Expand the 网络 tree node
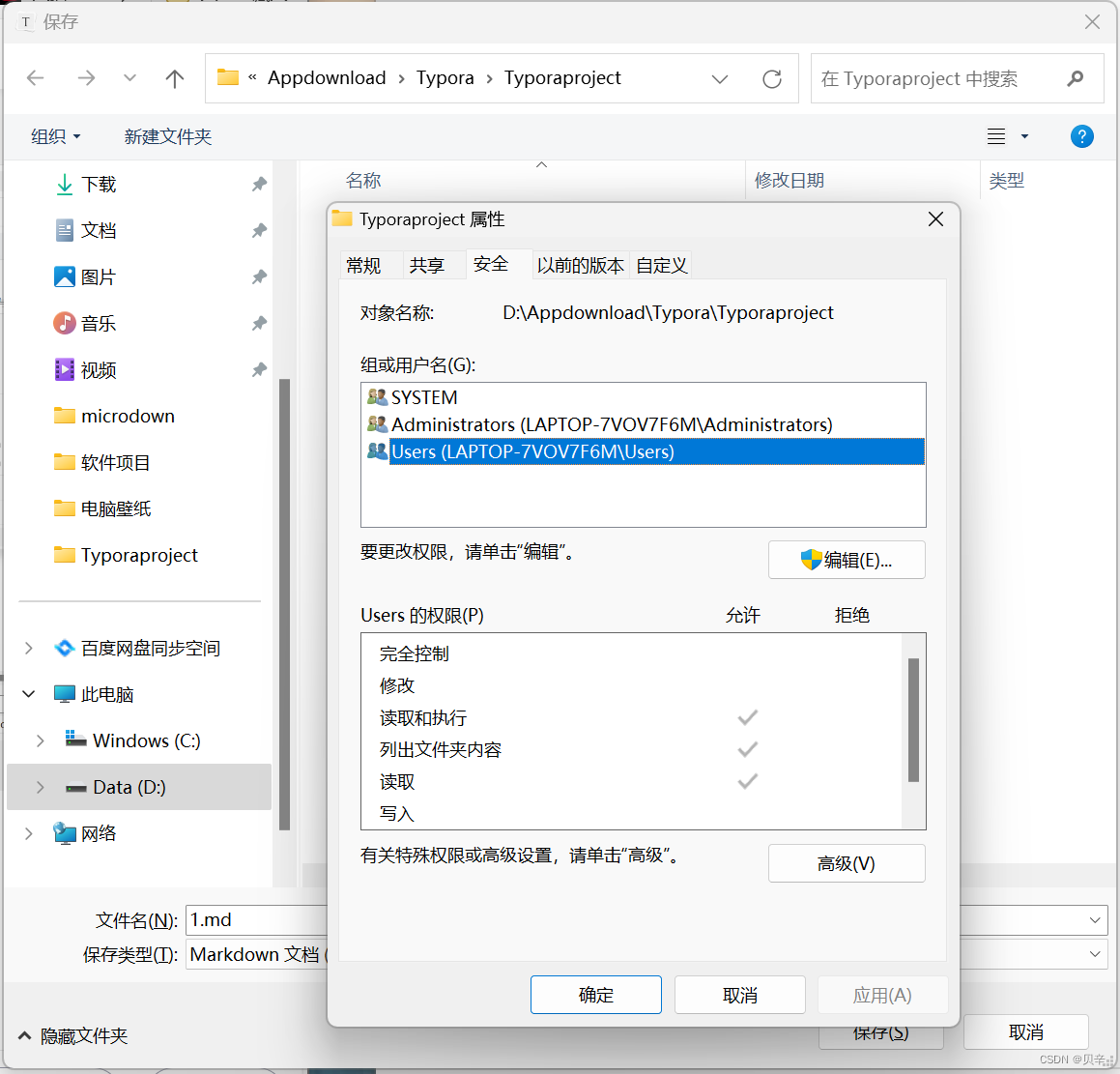1120x1074 pixels. [x=29, y=833]
